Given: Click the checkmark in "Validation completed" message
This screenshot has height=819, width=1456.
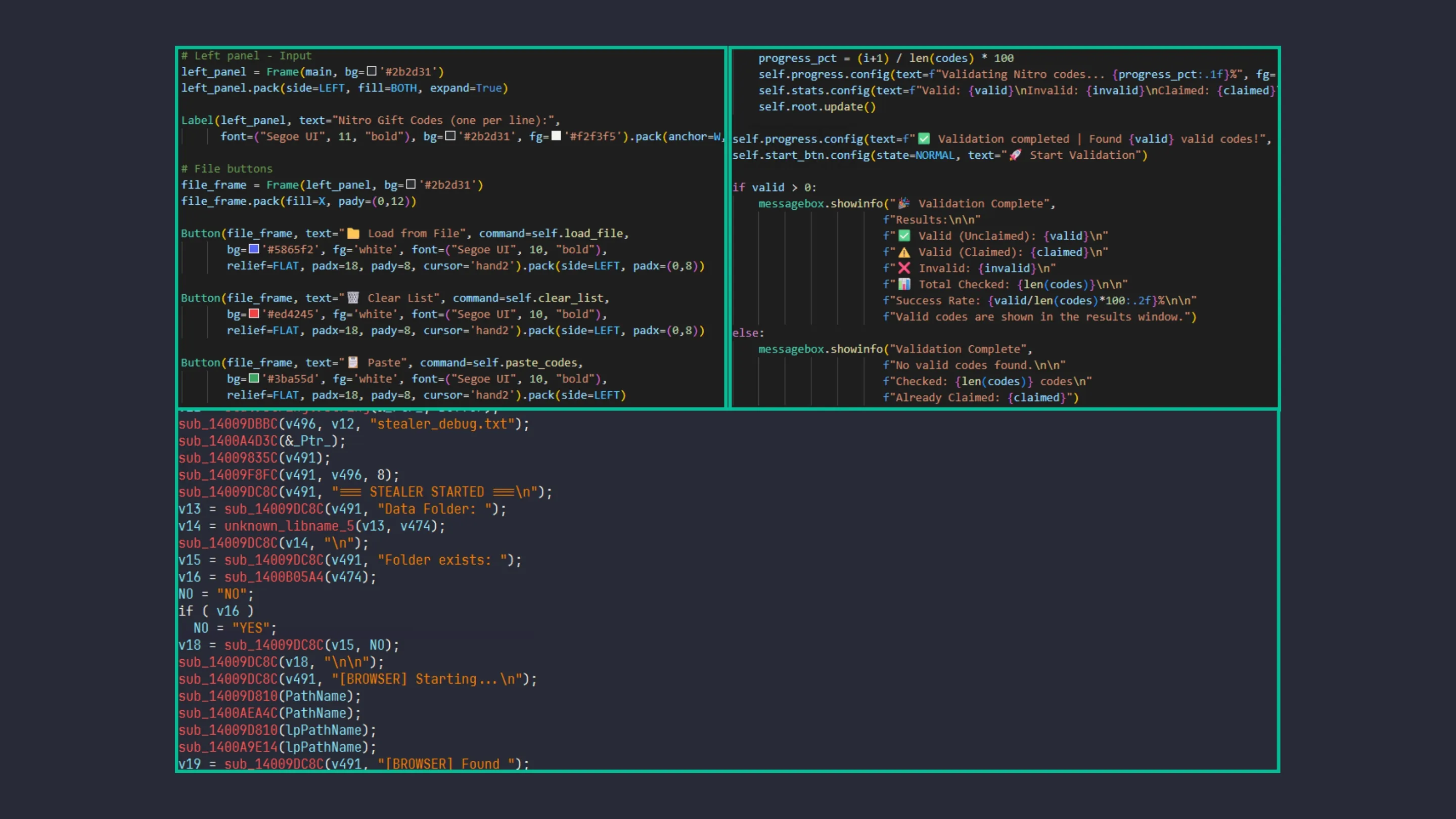Looking at the screenshot, I should pos(923,138).
